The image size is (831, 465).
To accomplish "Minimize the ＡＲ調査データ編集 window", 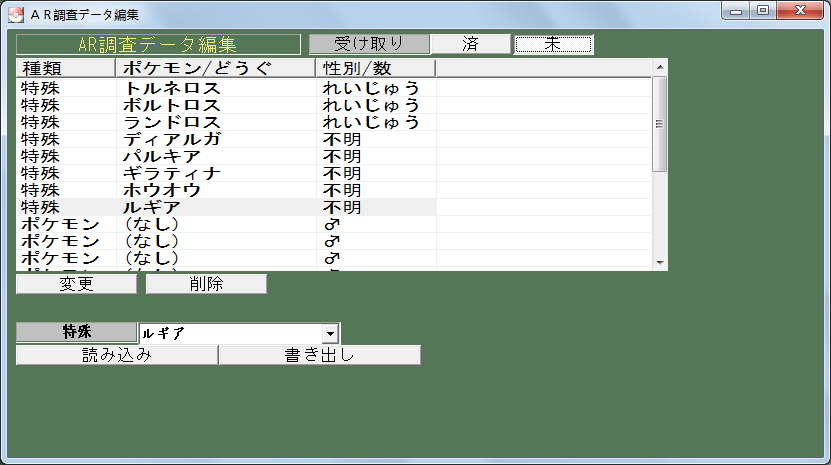I will pos(736,11).
